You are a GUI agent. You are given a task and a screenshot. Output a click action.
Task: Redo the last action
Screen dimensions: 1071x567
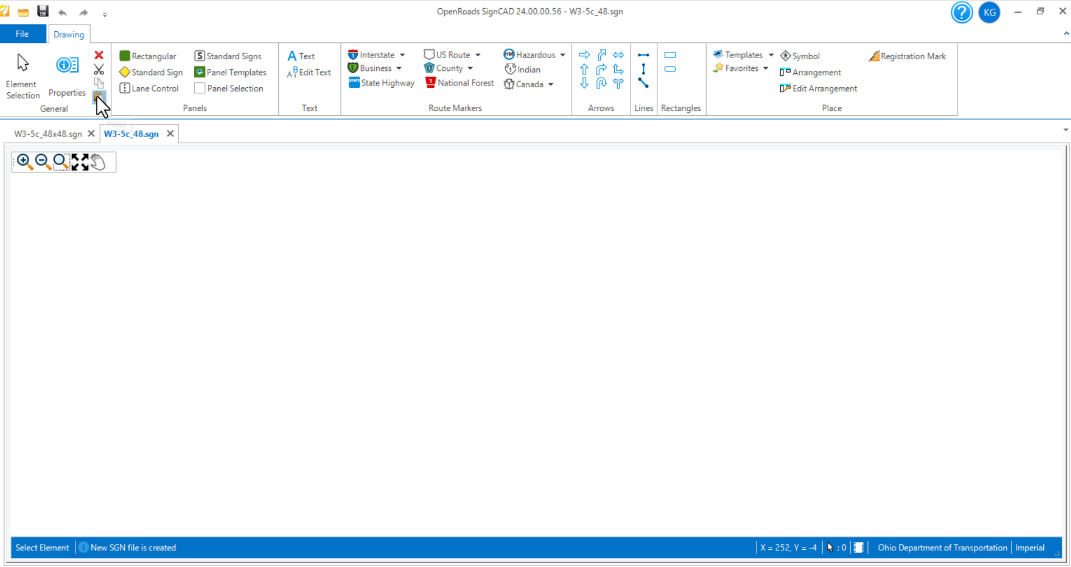83,12
